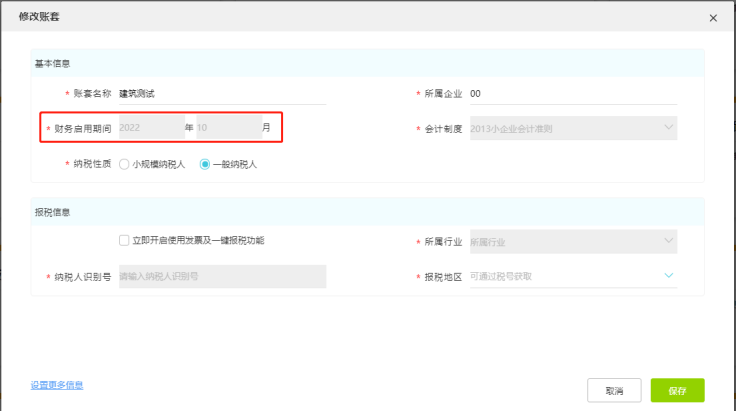Click the 基本信息 section header
Image resolution: width=736 pixels, height=411 pixels.
(x=53, y=63)
